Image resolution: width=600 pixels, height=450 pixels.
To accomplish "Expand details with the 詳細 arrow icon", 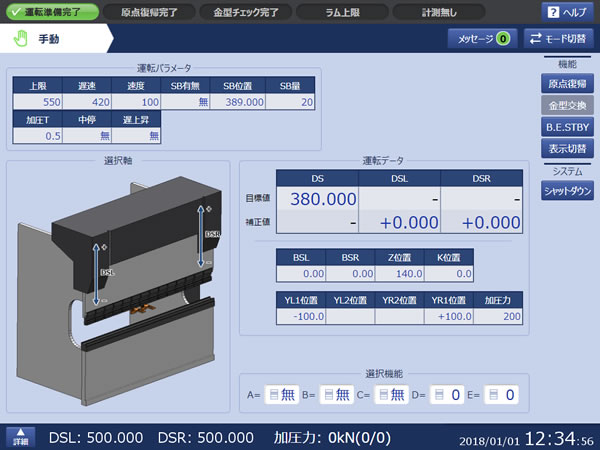I will coord(21,437).
